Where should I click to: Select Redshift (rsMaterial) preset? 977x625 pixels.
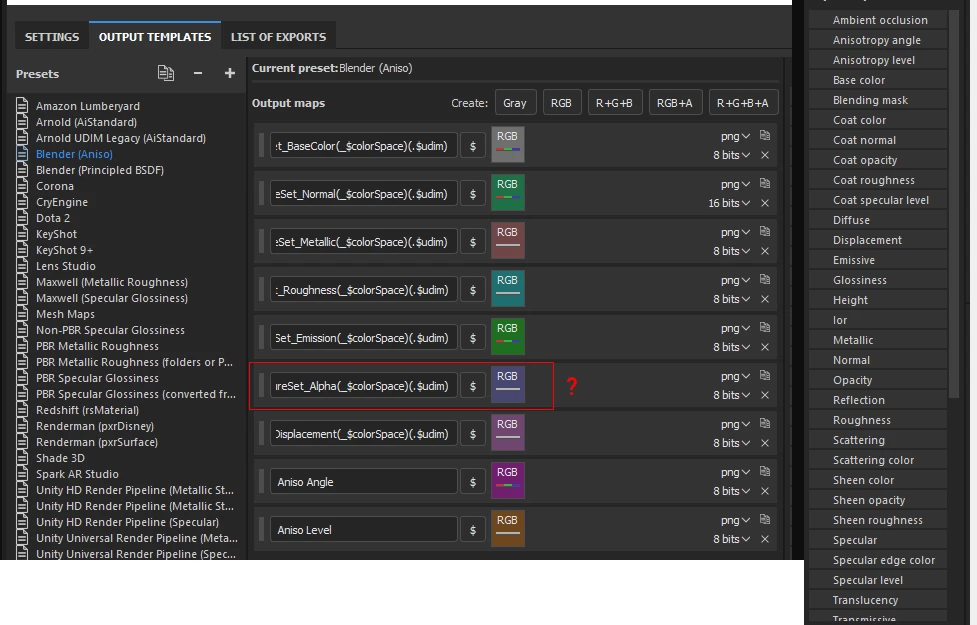pos(87,410)
